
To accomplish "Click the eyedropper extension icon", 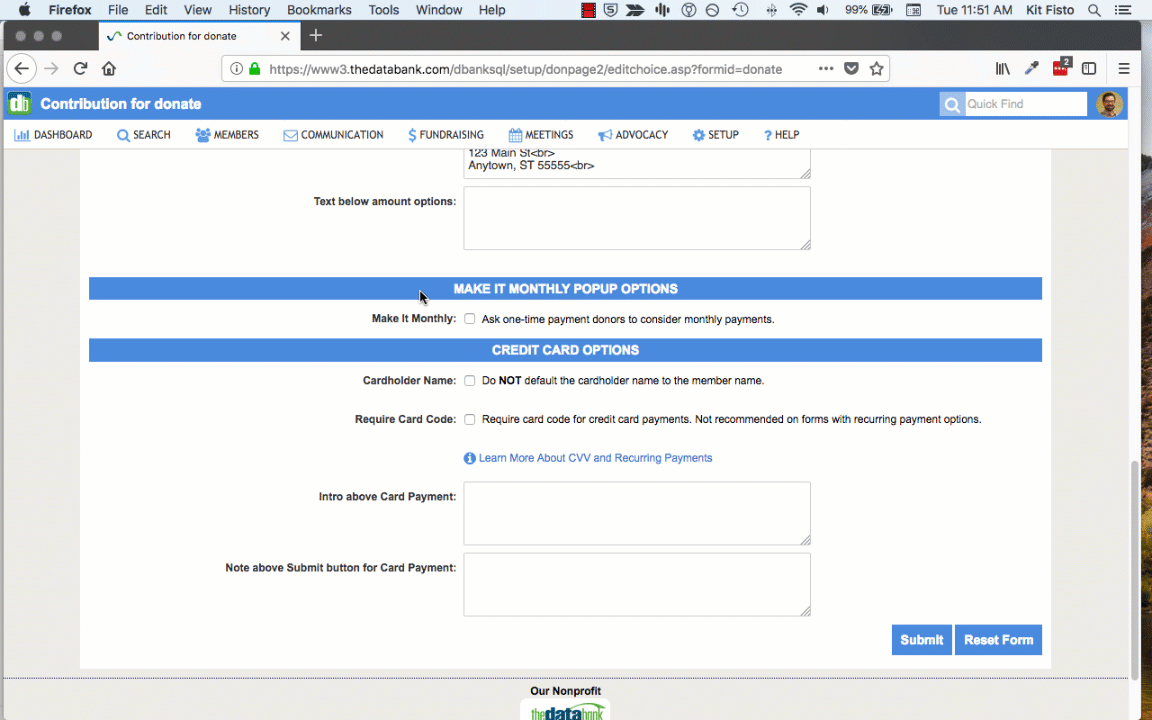I will pos(1032,68).
